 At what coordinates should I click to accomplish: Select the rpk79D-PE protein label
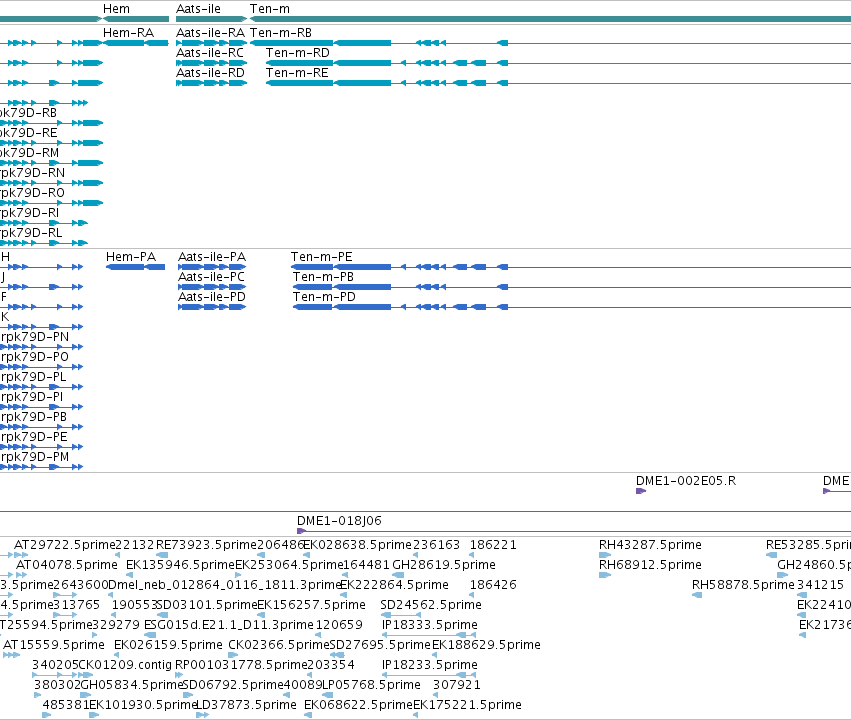(x=34, y=437)
